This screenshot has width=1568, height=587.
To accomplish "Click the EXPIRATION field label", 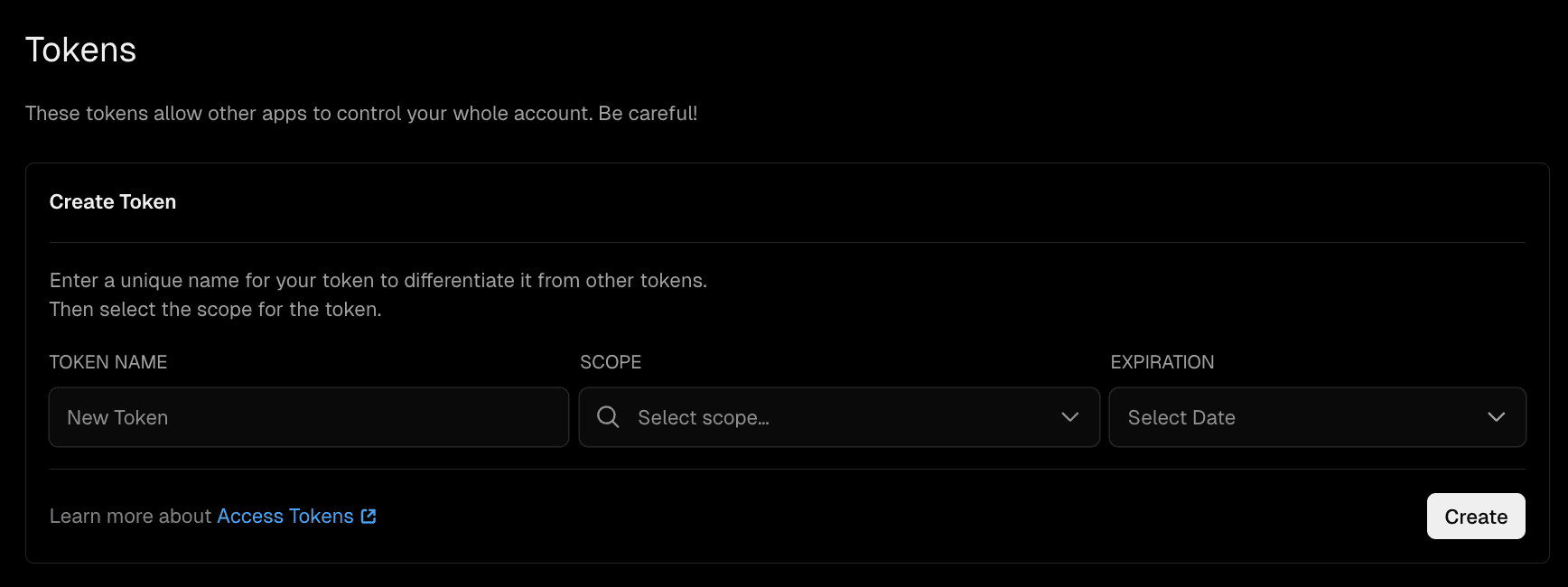I will 1162,362.
